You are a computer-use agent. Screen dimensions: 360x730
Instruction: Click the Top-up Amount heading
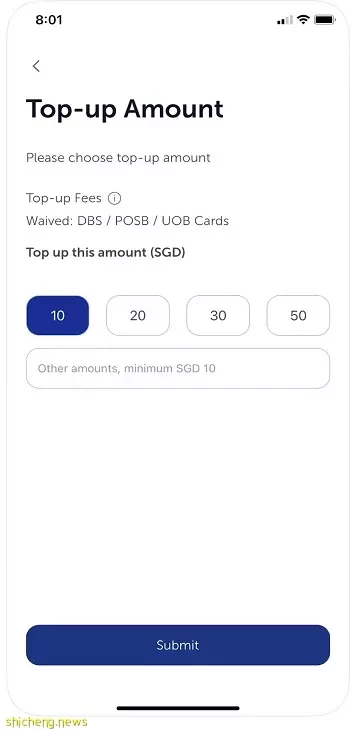pyautogui.click(x=125, y=110)
